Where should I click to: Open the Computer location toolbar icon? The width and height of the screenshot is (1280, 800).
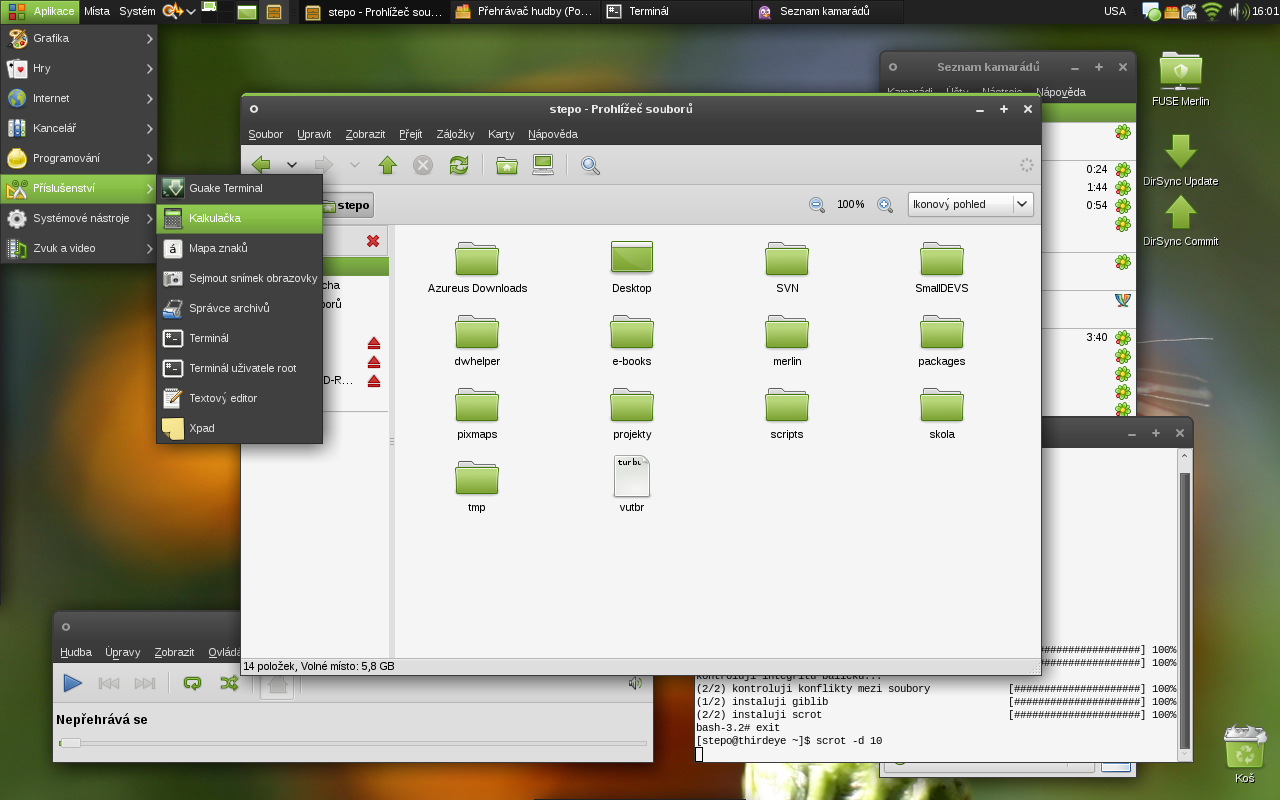(x=543, y=165)
